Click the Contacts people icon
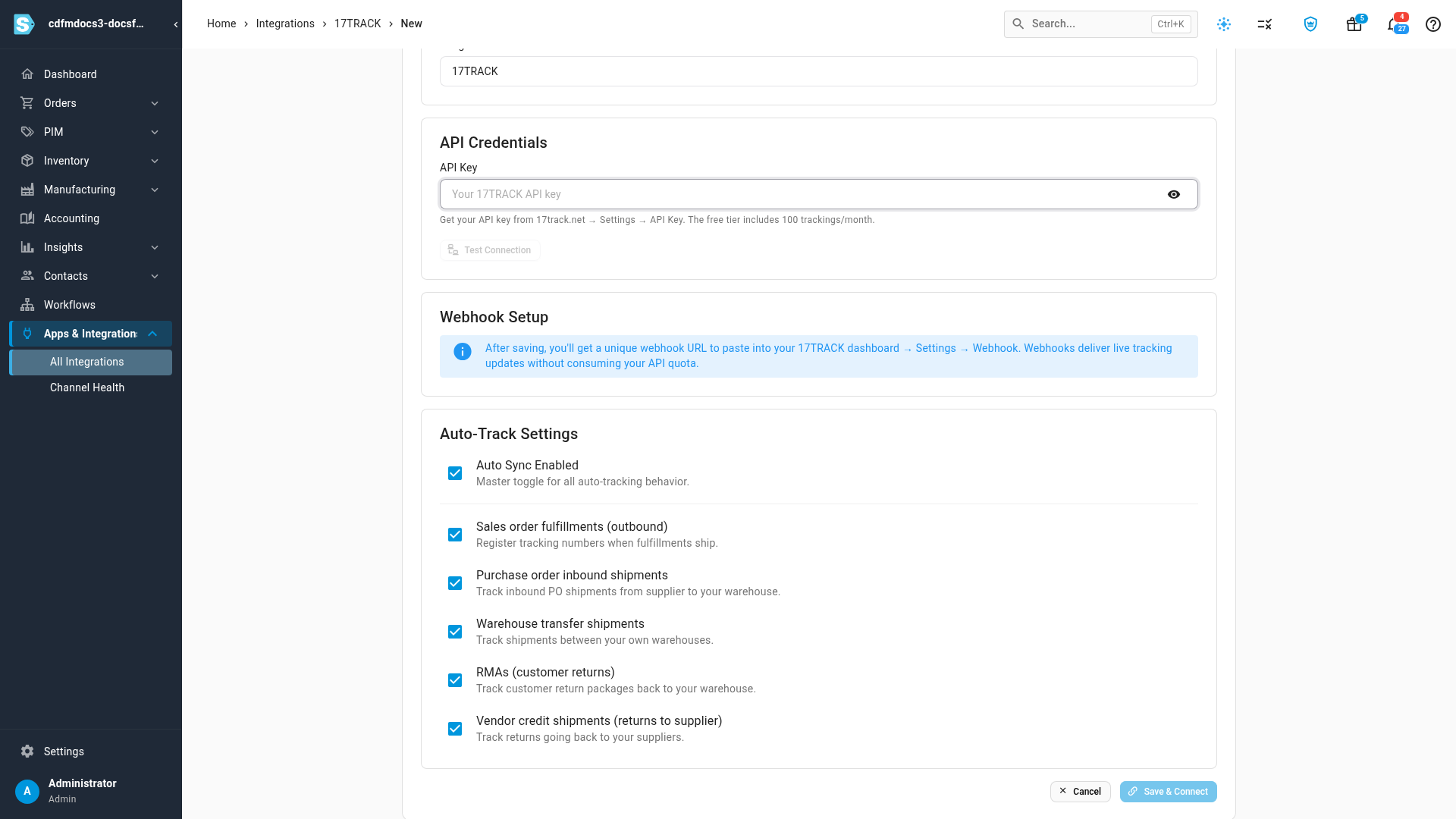The width and height of the screenshot is (1456, 819). pos(27,276)
